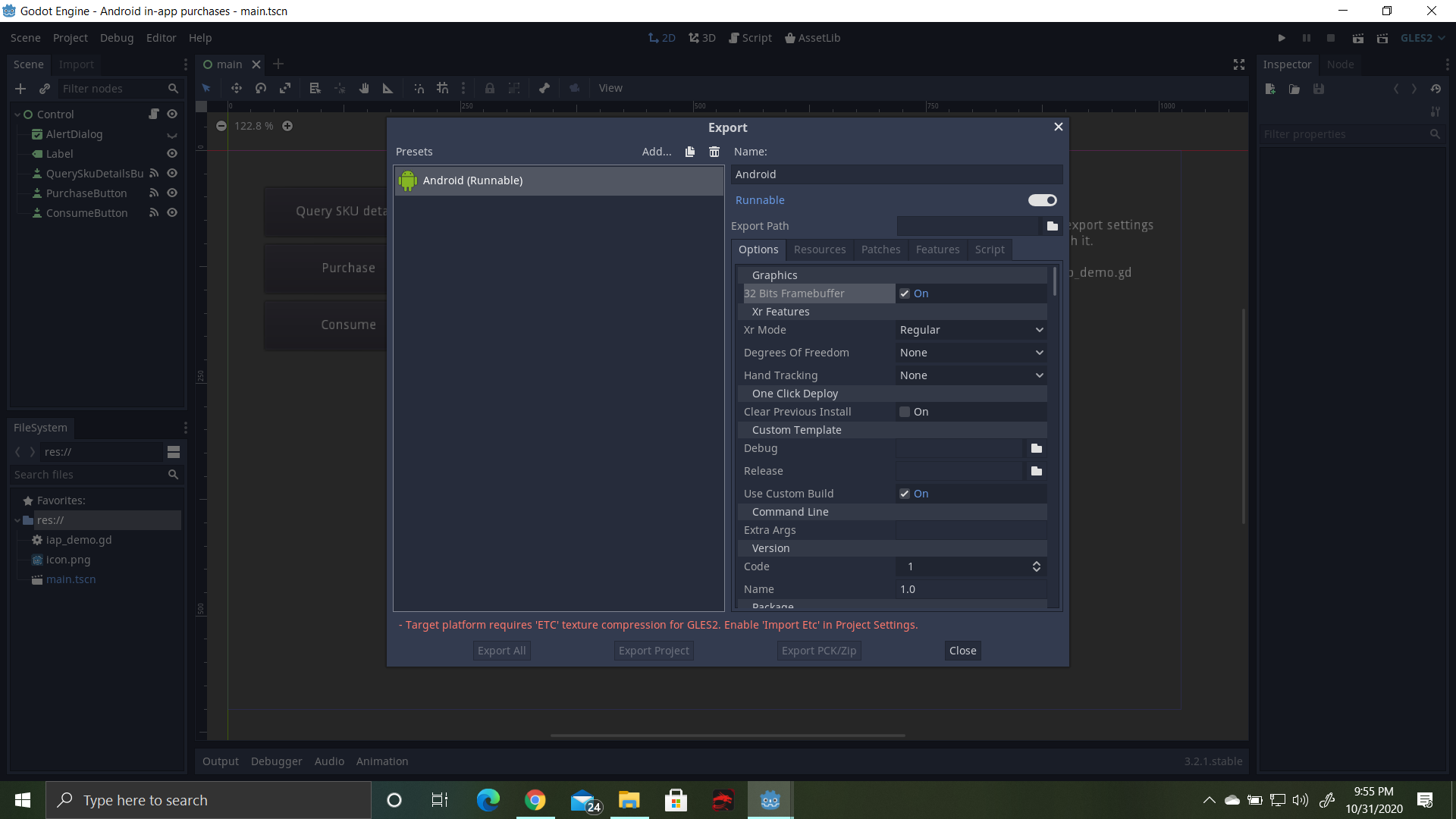Click the duplicate preset icon
1456x819 pixels.
(x=690, y=152)
